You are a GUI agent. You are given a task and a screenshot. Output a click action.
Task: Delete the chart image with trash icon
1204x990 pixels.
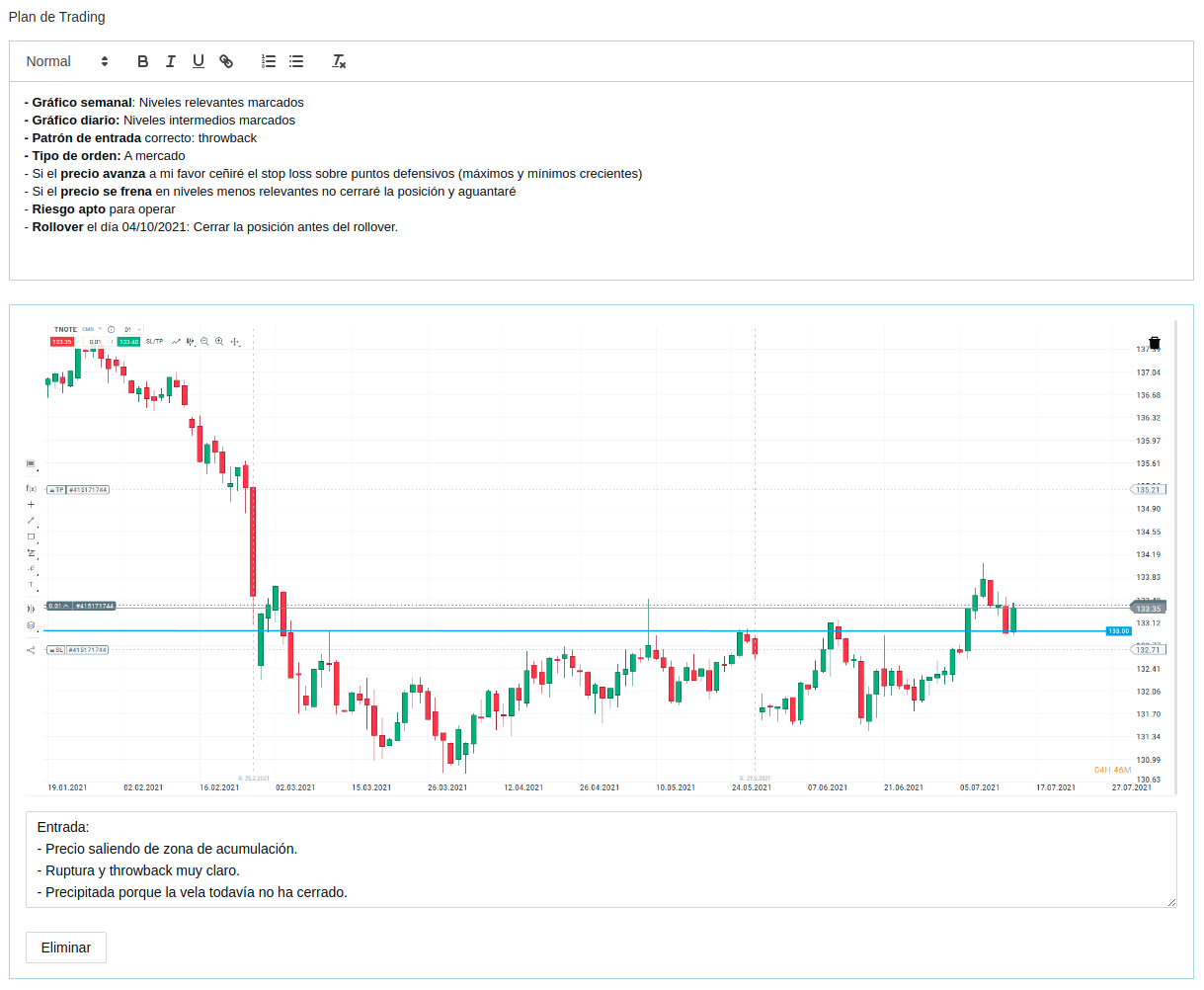pos(1155,343)
